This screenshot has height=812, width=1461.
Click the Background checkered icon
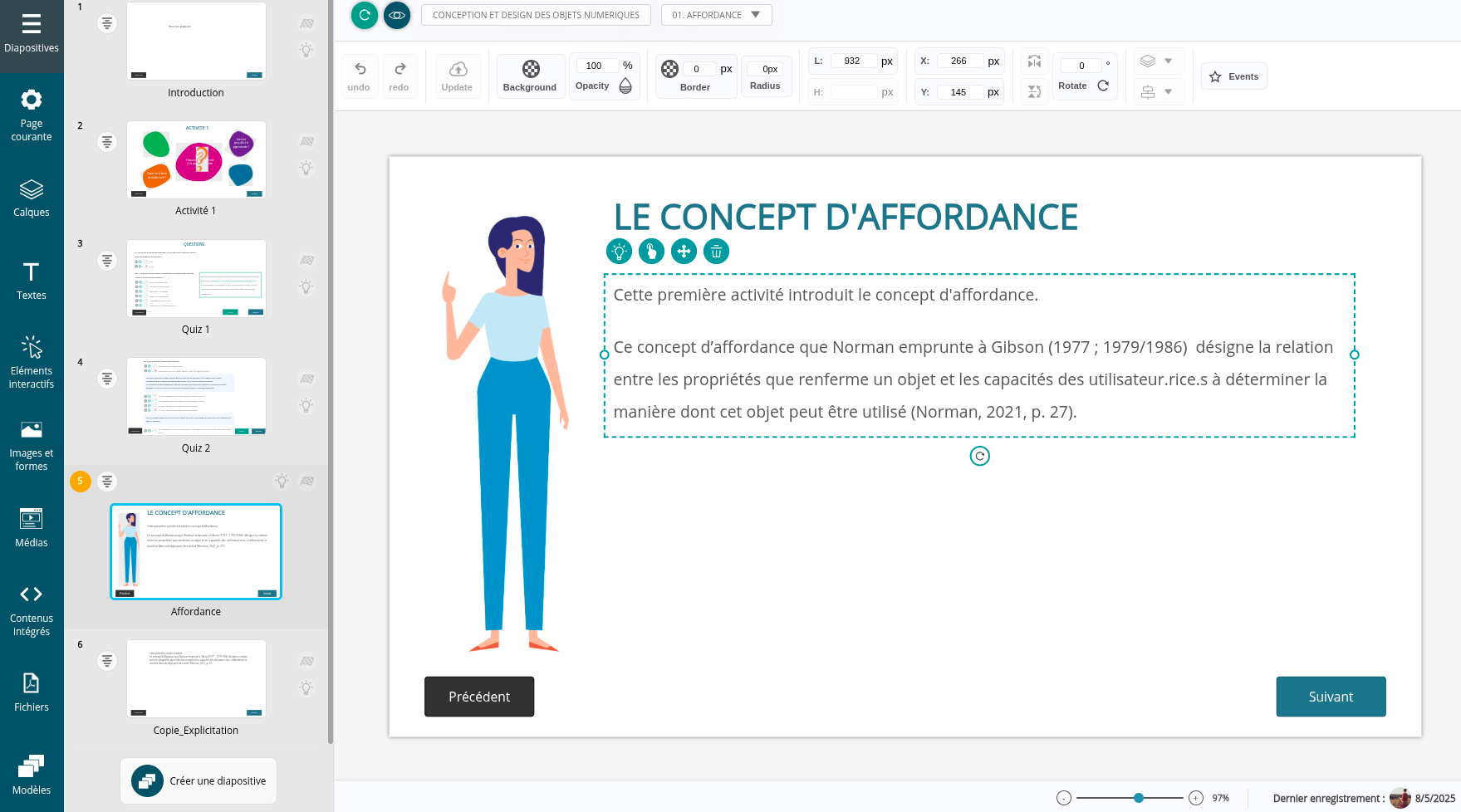point(531,69)
